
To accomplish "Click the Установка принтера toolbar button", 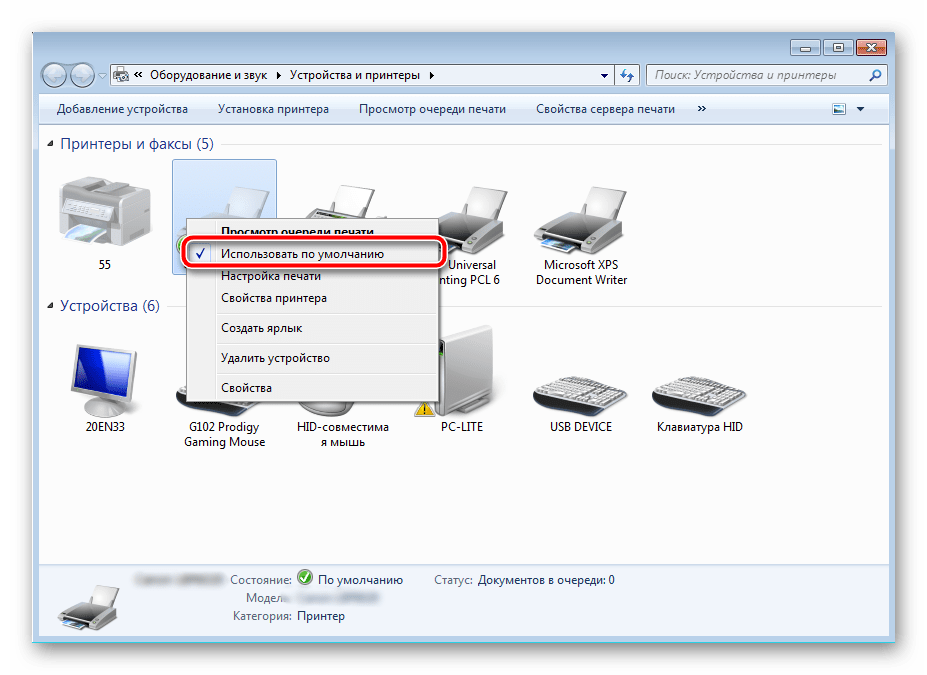I will pyautogui.click(x=273, y=109).
